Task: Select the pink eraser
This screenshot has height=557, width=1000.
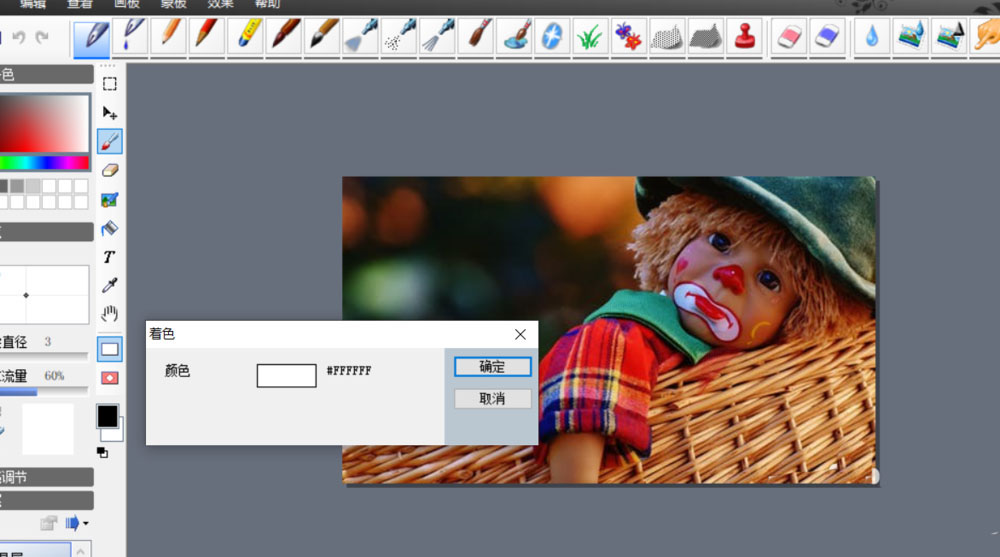Action: pos(789,37)
